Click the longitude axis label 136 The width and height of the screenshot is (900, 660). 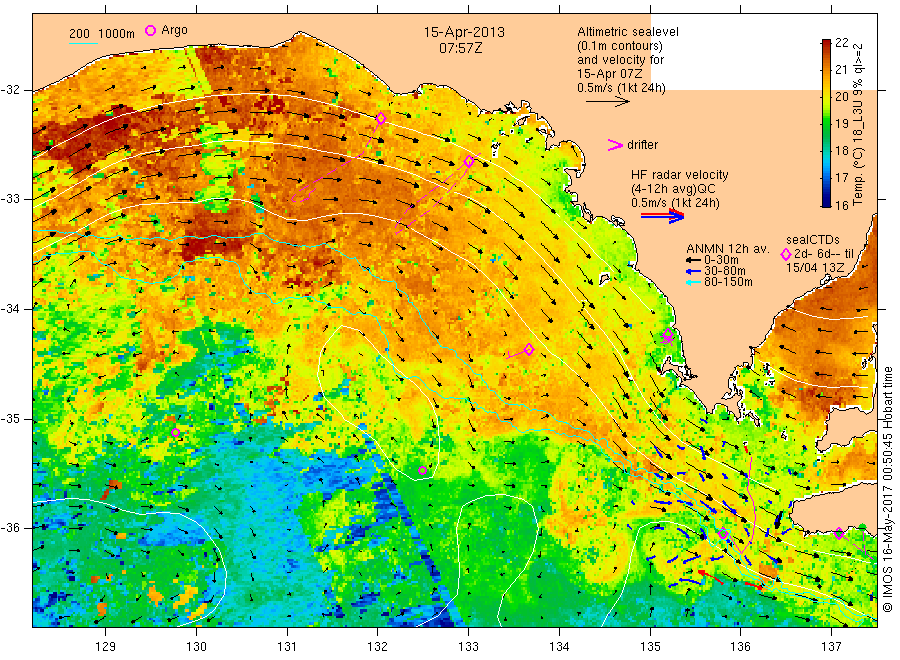740,647
